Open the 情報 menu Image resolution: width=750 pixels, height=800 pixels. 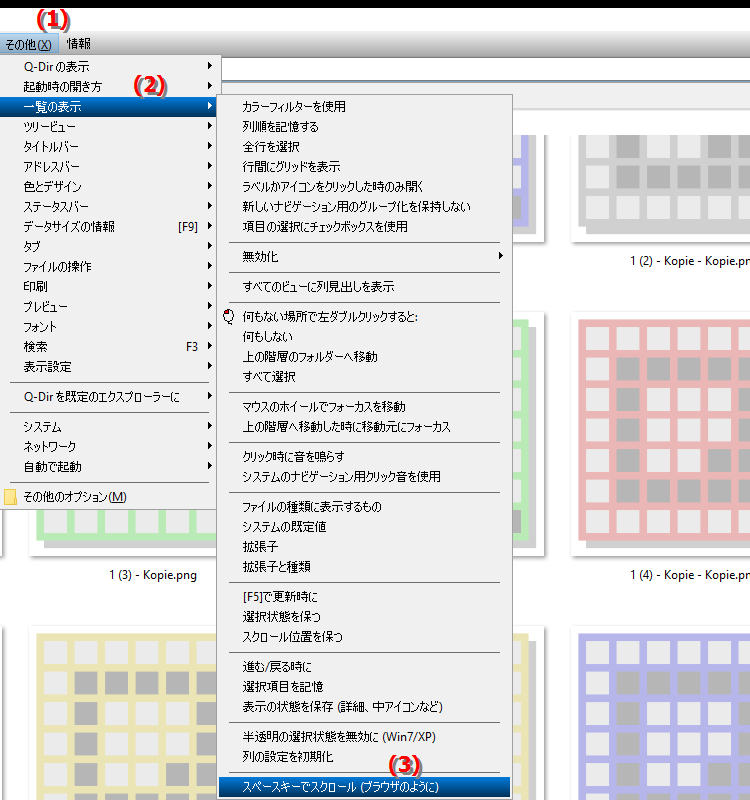pyautogui.click(x=79, y=44)
